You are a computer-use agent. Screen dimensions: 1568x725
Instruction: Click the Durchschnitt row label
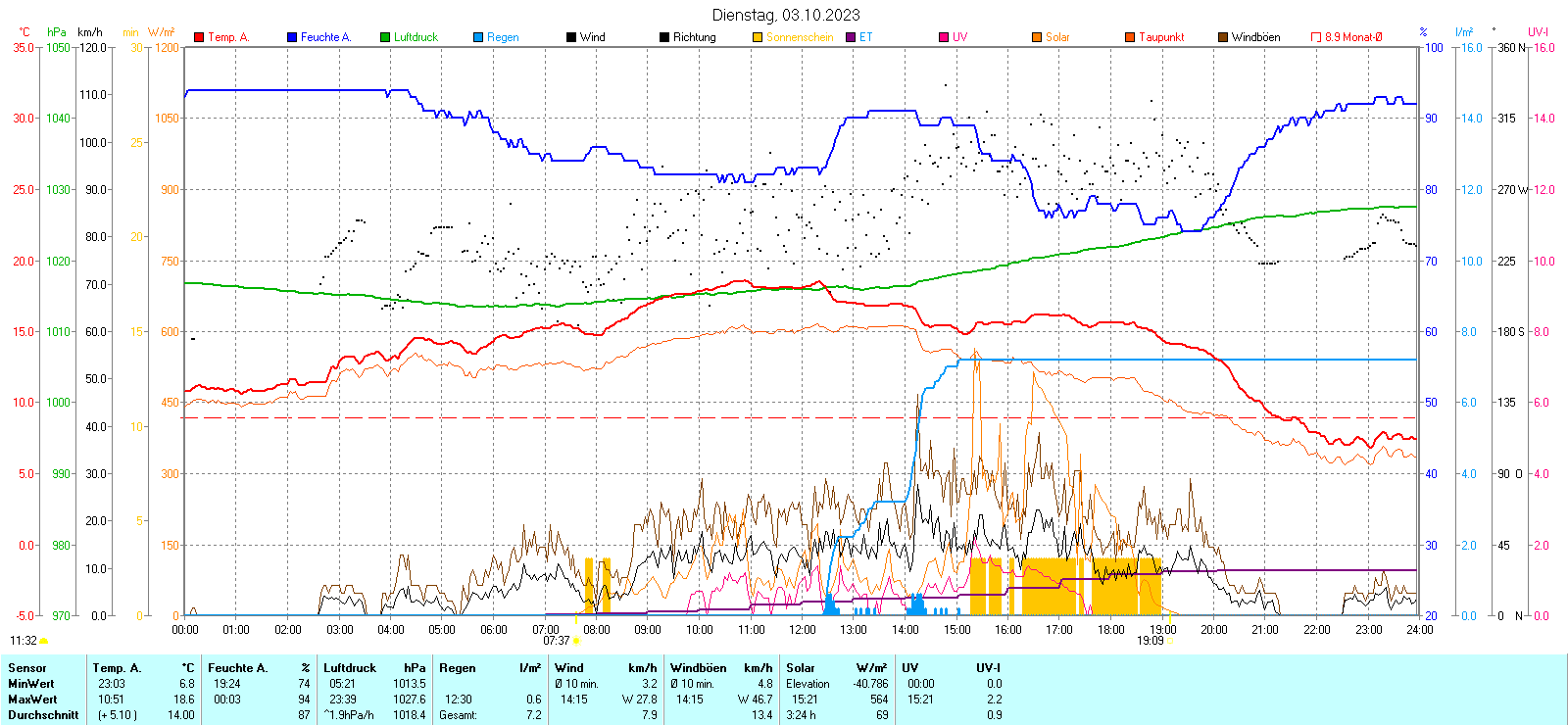tap(43, 715)
